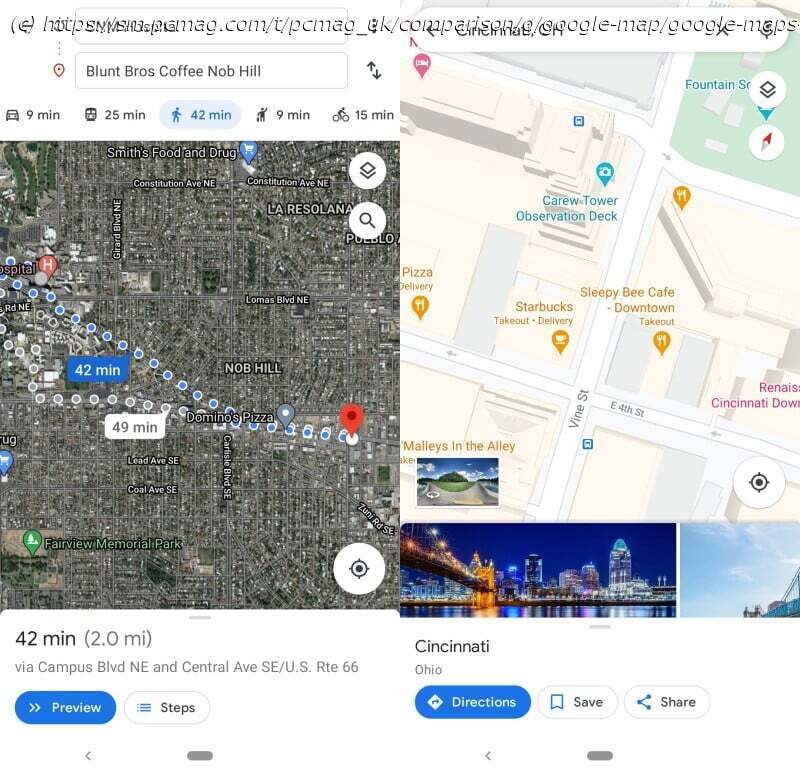Select the Starbucks coffee map pin
This screenshot has width=800, height=778.
click(560, 342)
